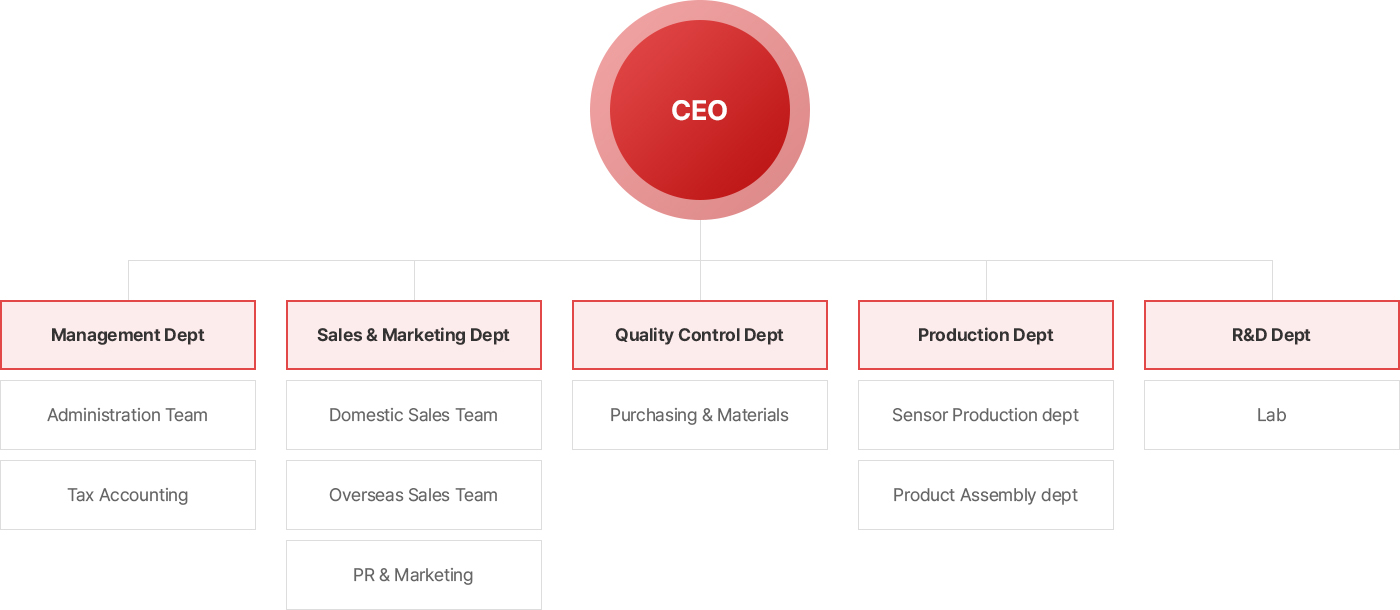
Task: Select the PR & Marketing box
Action: click(414, 575)
